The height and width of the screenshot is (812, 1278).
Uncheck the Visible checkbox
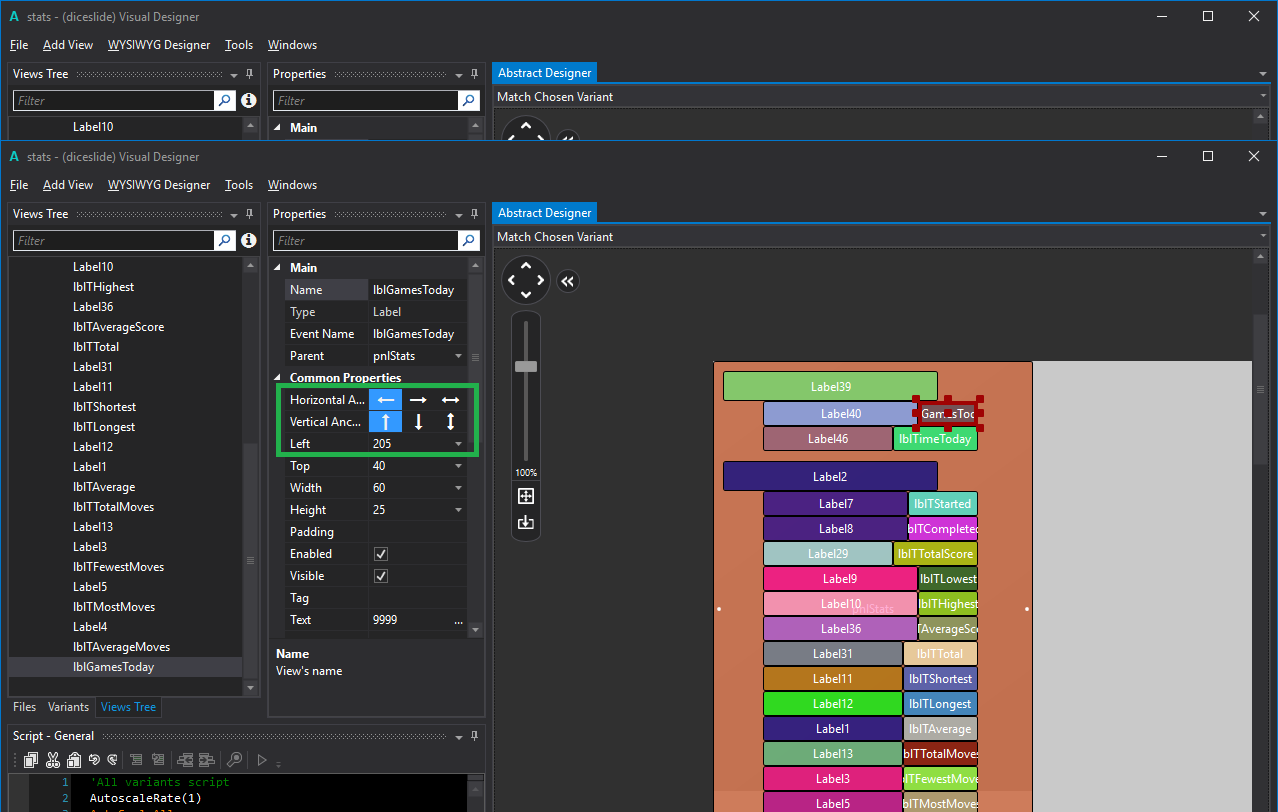pyautogui.click(x=380, y=576)
